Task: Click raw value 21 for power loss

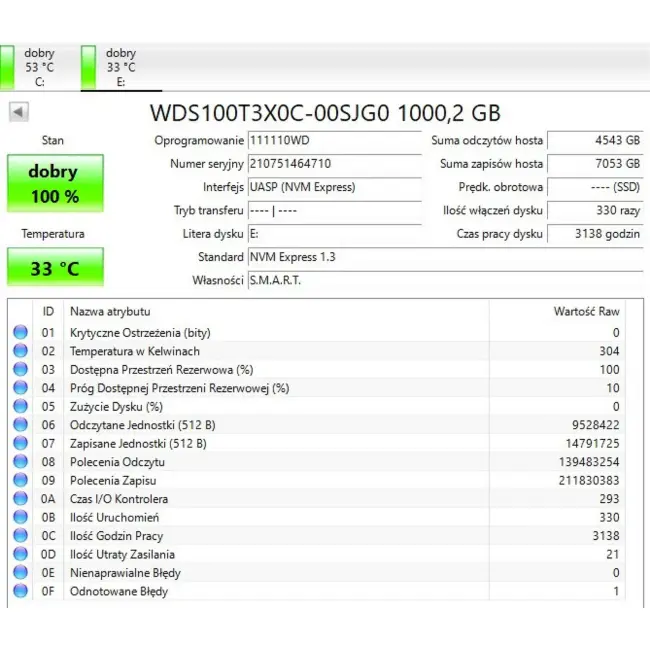Action: pos(613,554)
